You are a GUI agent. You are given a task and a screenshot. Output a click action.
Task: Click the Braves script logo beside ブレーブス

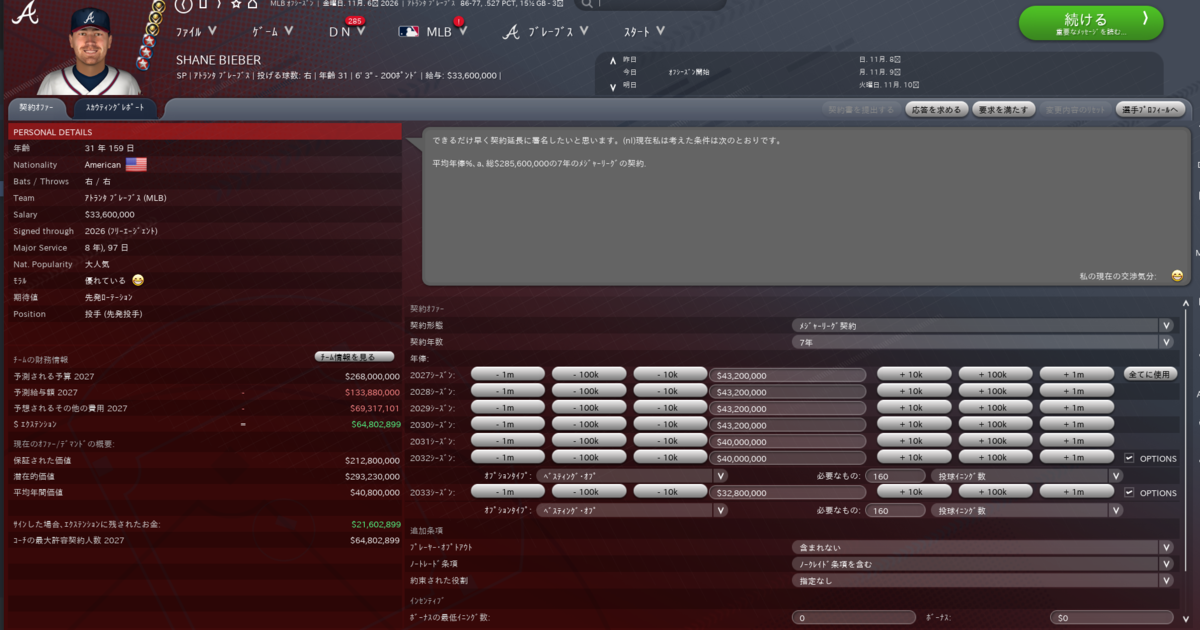(x=508, y=31)
